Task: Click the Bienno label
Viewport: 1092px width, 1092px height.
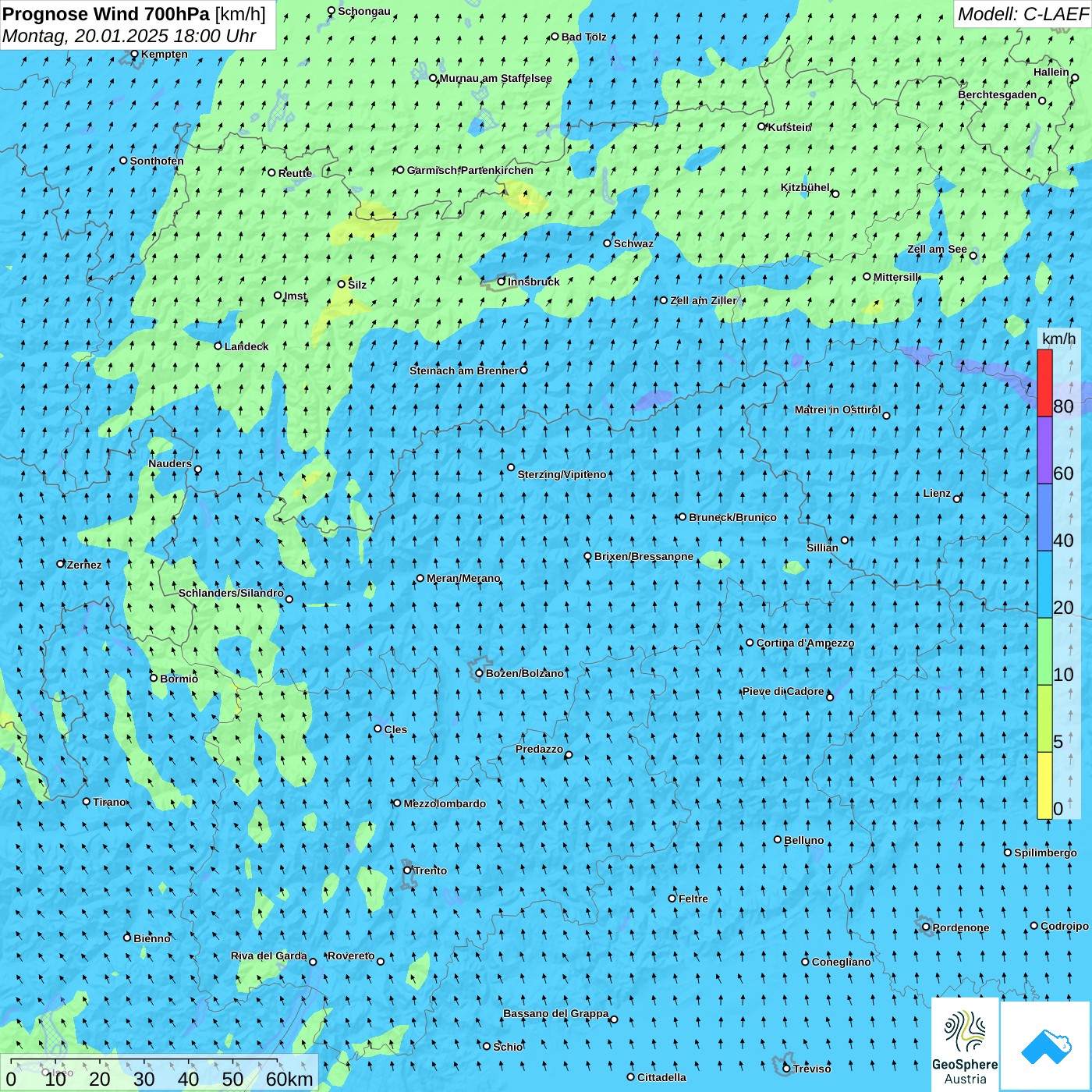Action: pos(152,938)
